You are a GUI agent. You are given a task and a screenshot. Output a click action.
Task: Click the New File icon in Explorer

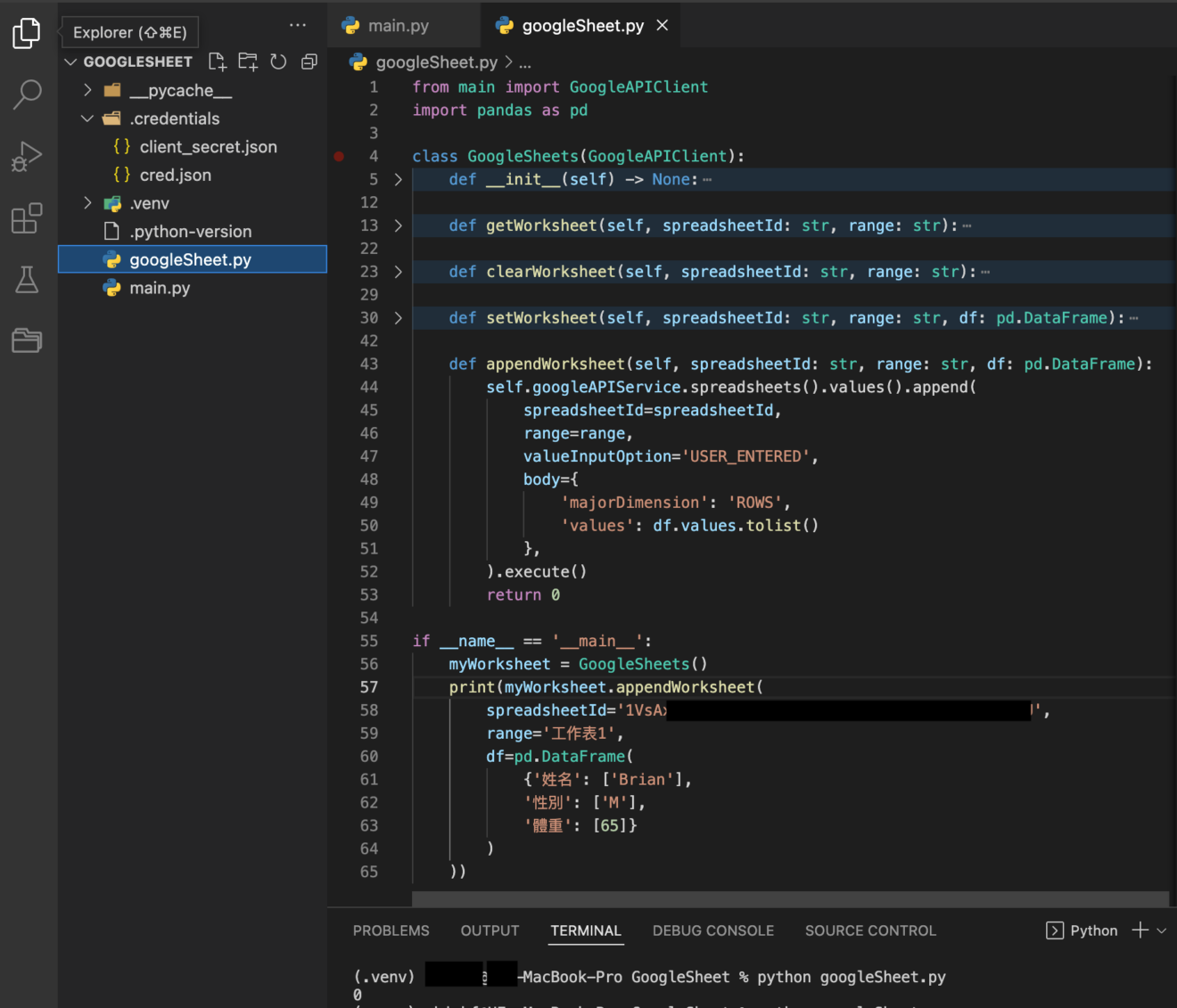217,61
